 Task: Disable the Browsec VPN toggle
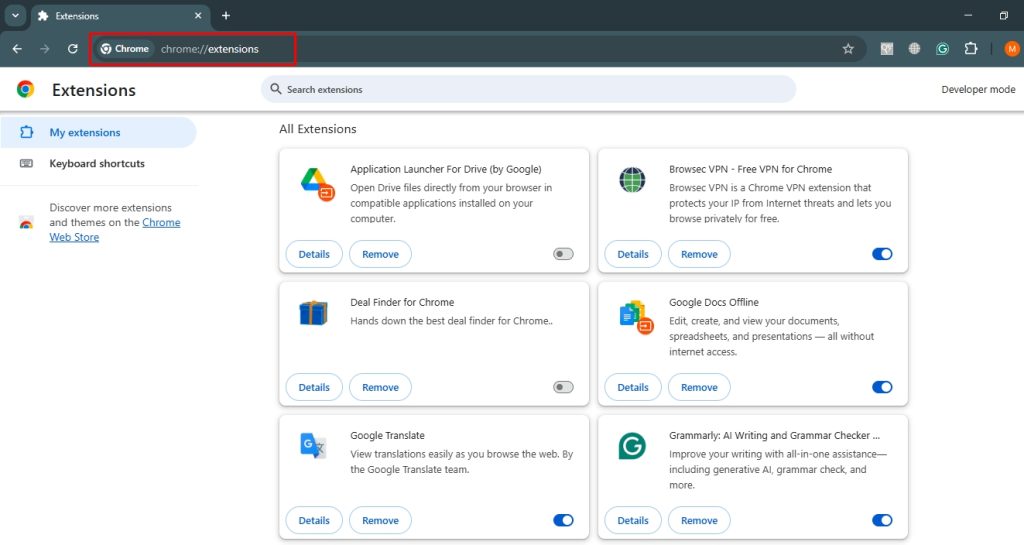click(882, 254)
